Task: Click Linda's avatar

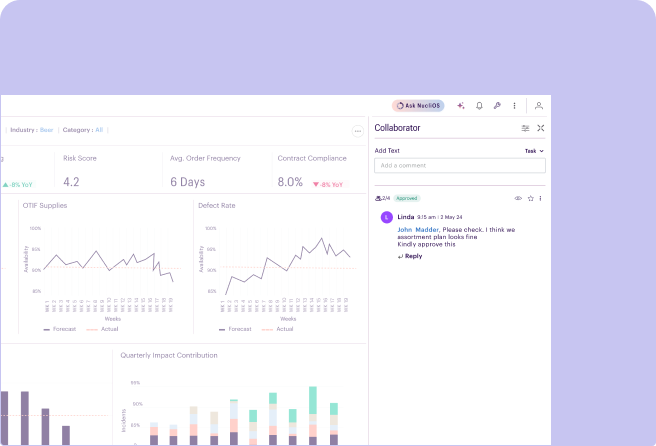Action: coord(387,217)
